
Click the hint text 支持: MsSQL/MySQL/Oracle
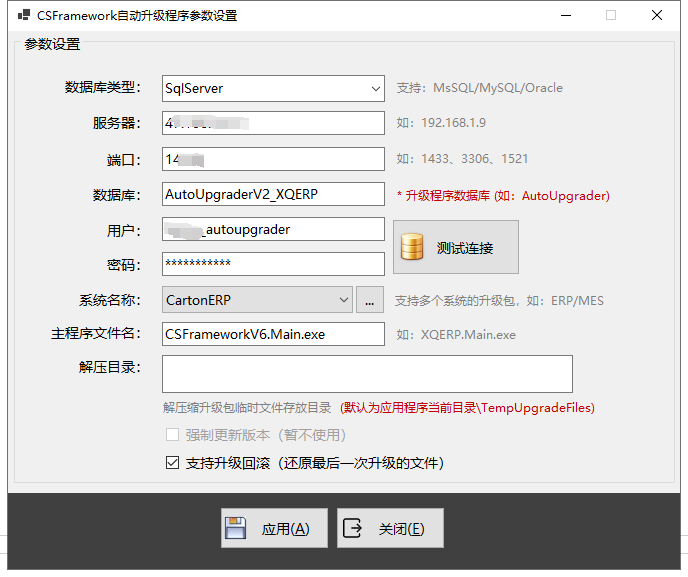click(x=480, y=88)
